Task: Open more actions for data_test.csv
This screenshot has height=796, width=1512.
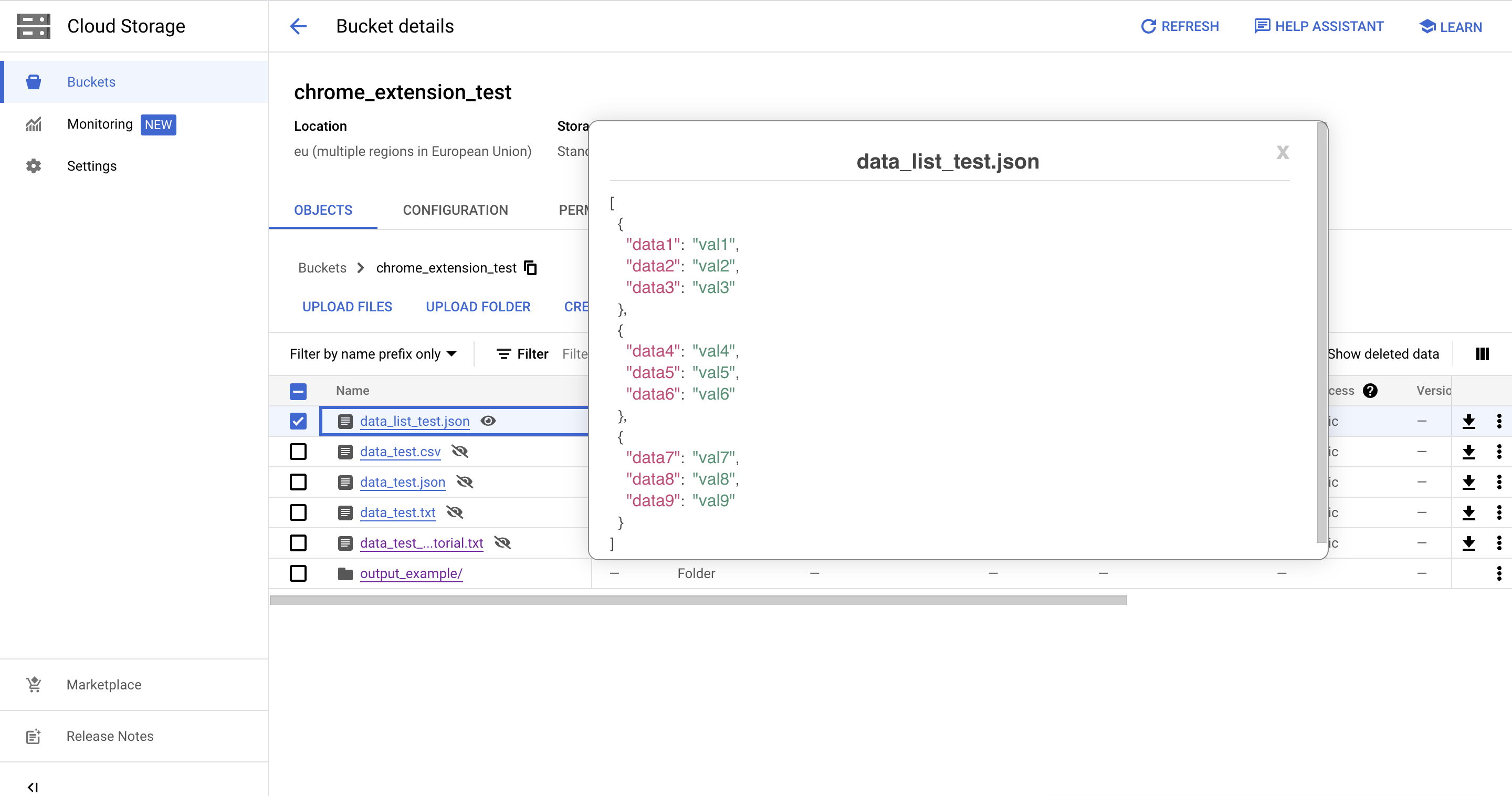Action: (x=1499, y=452)
